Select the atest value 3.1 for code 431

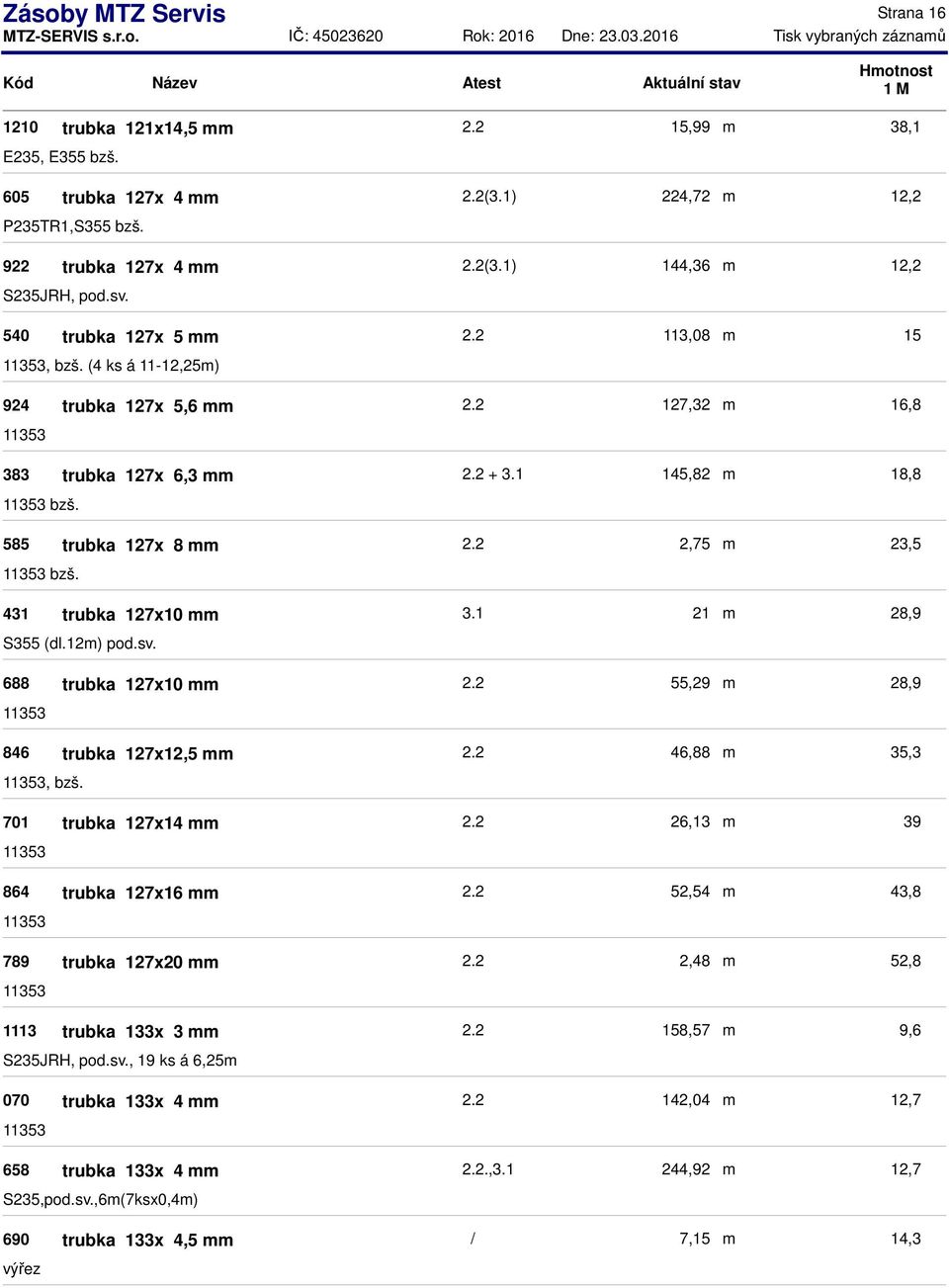pyautogui.click(x=473, y=613)
